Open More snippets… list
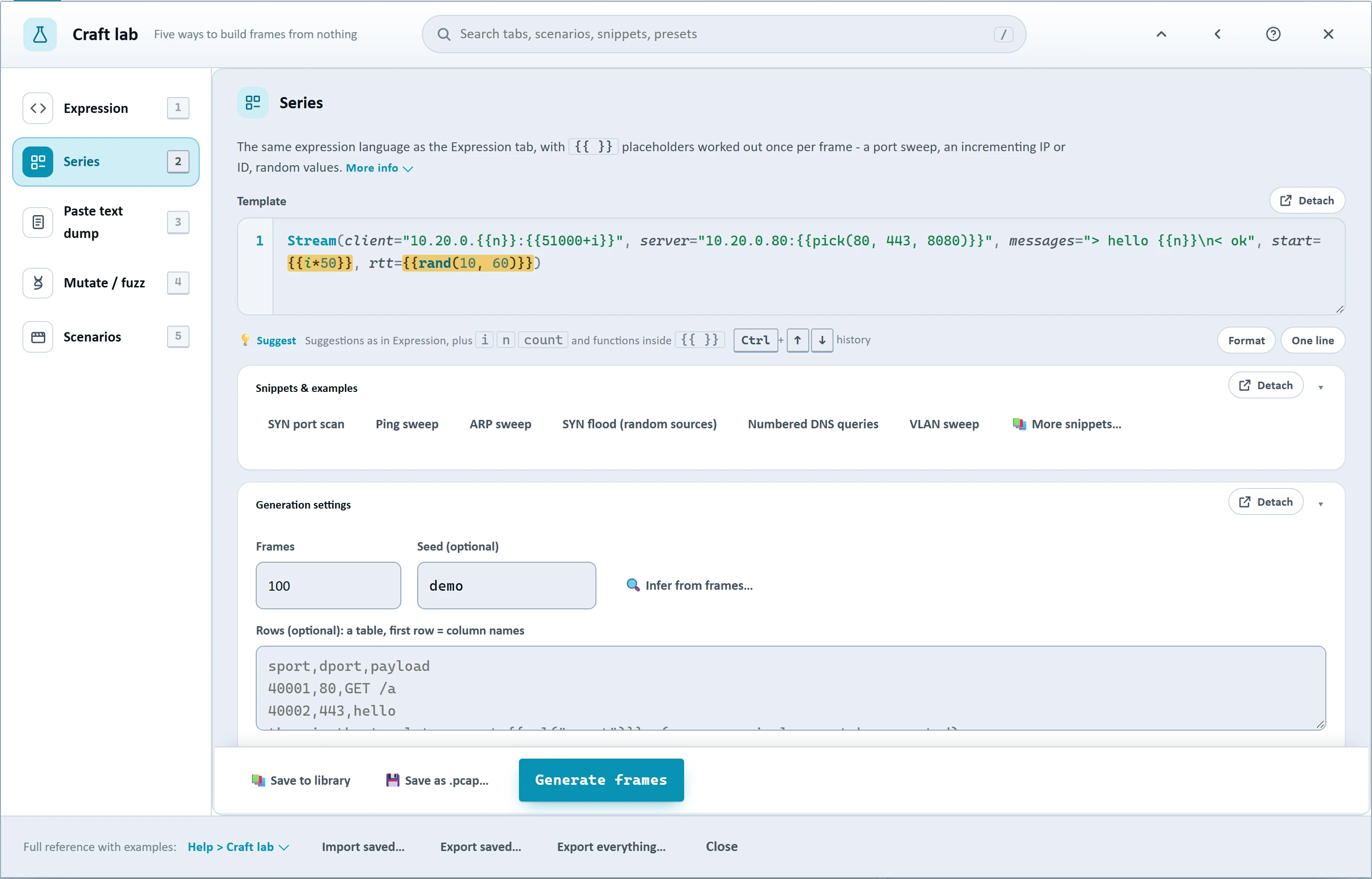1372x879 pixels. [x=1066, y=424]
